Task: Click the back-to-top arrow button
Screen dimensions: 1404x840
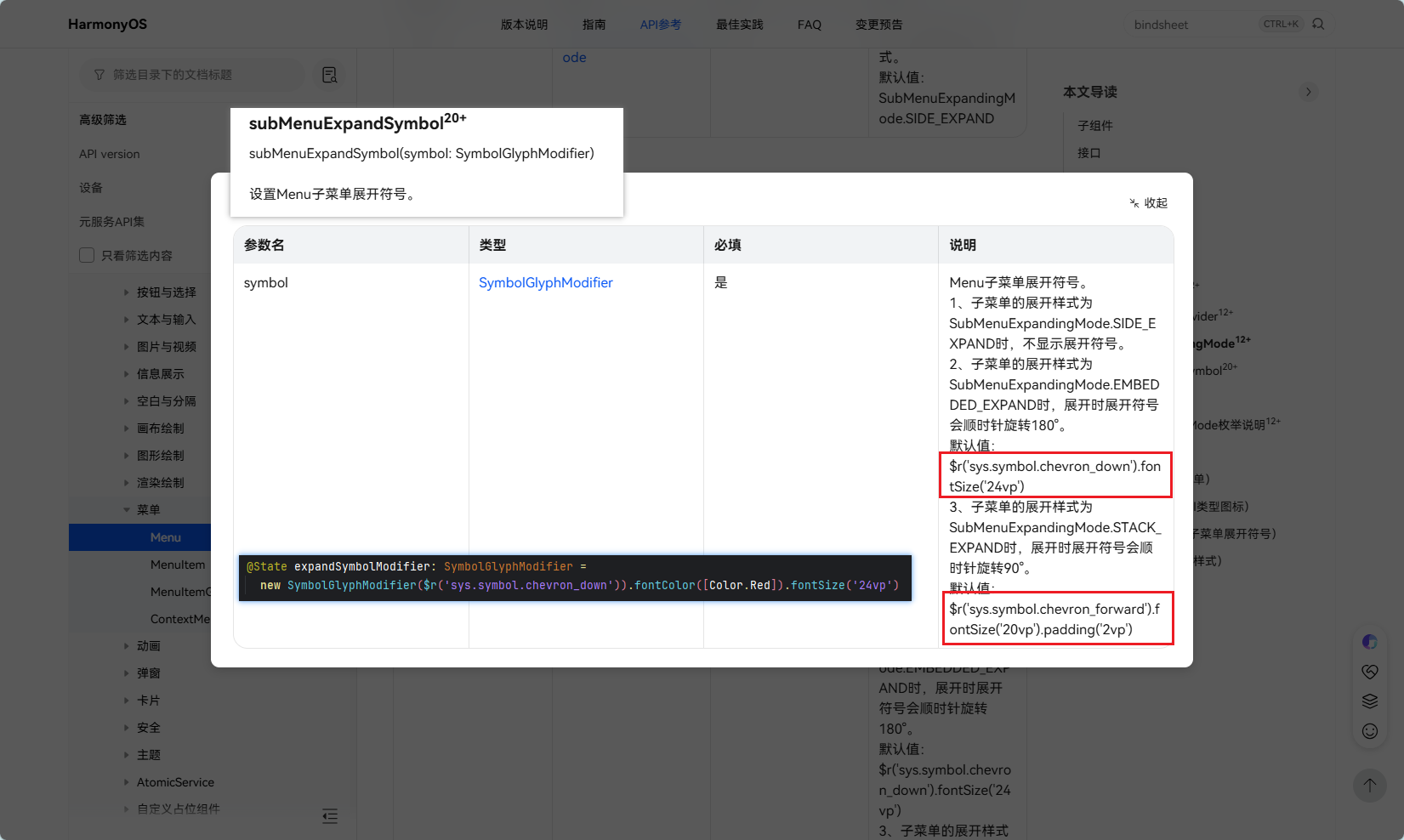Action: [x=1369, y=785]
